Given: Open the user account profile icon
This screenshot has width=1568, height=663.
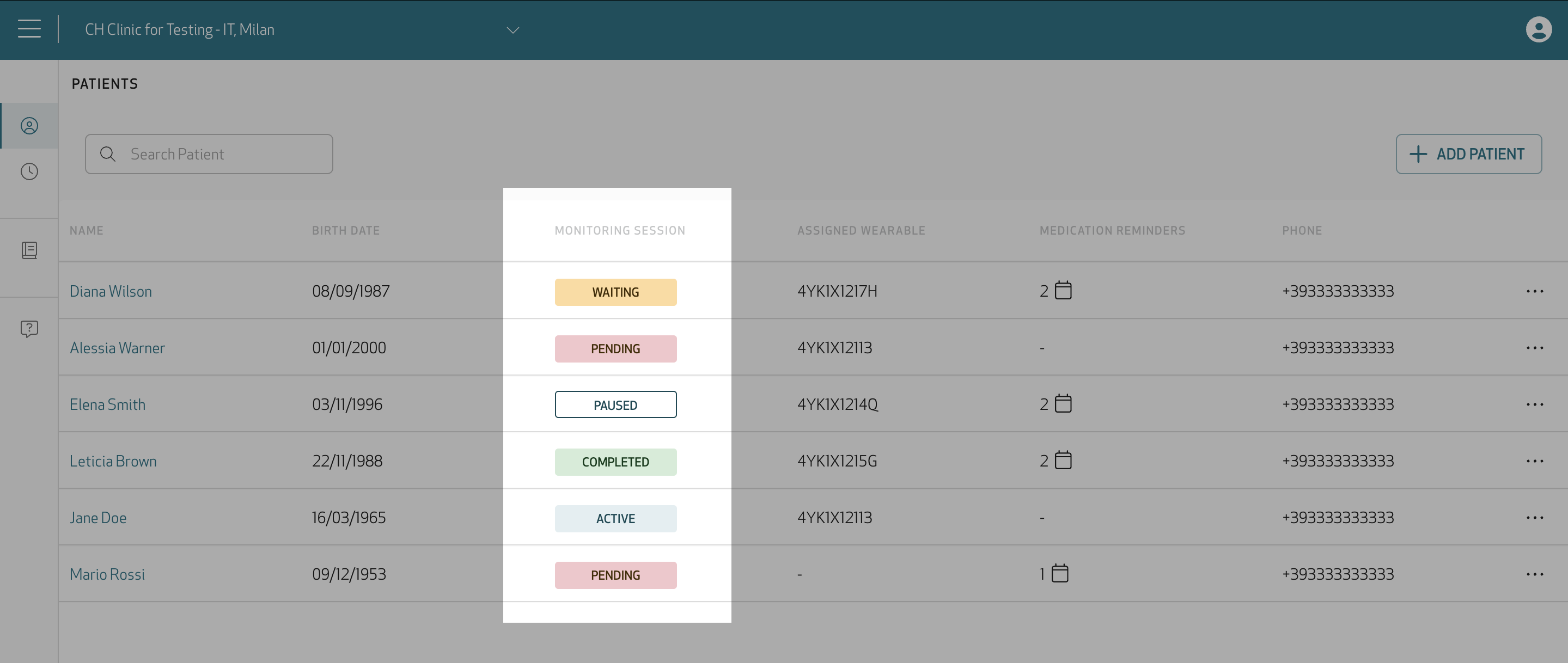Looking at the screenshot, I should pos(1538,29).
